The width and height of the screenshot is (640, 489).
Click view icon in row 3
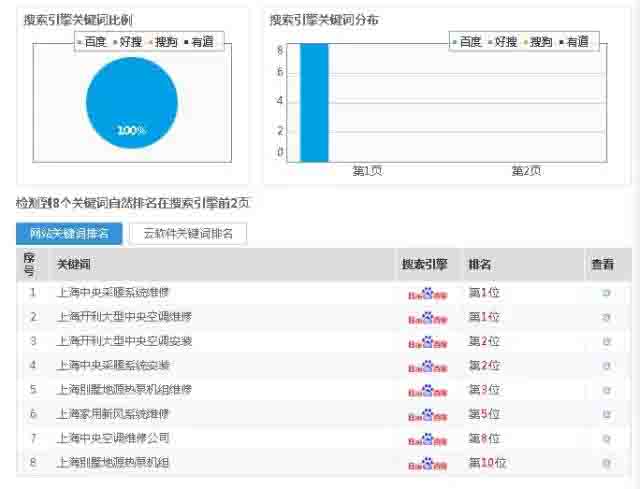[x=606, y=341]
